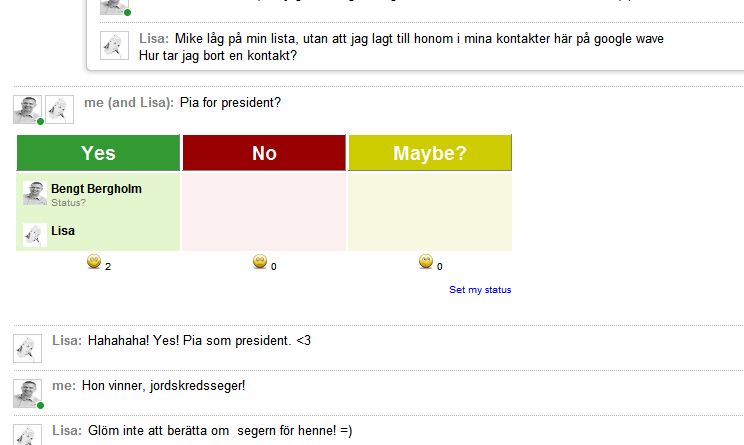The image size is (744, 445).
Task: Select the Pia for president? message text
Action: click(x=230, y=102)
